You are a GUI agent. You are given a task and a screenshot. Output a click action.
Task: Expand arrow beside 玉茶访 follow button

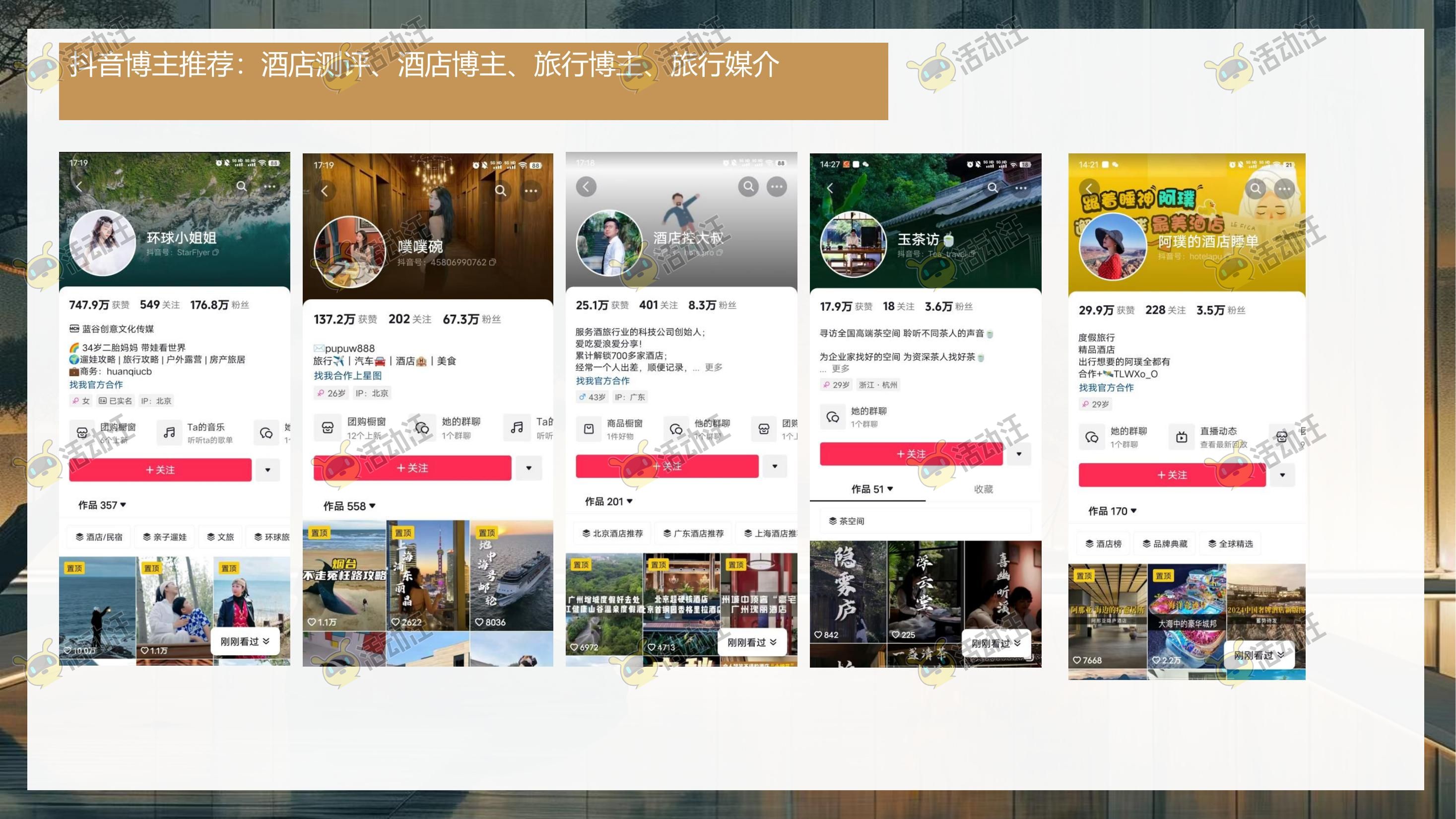tap(1019, 454)
